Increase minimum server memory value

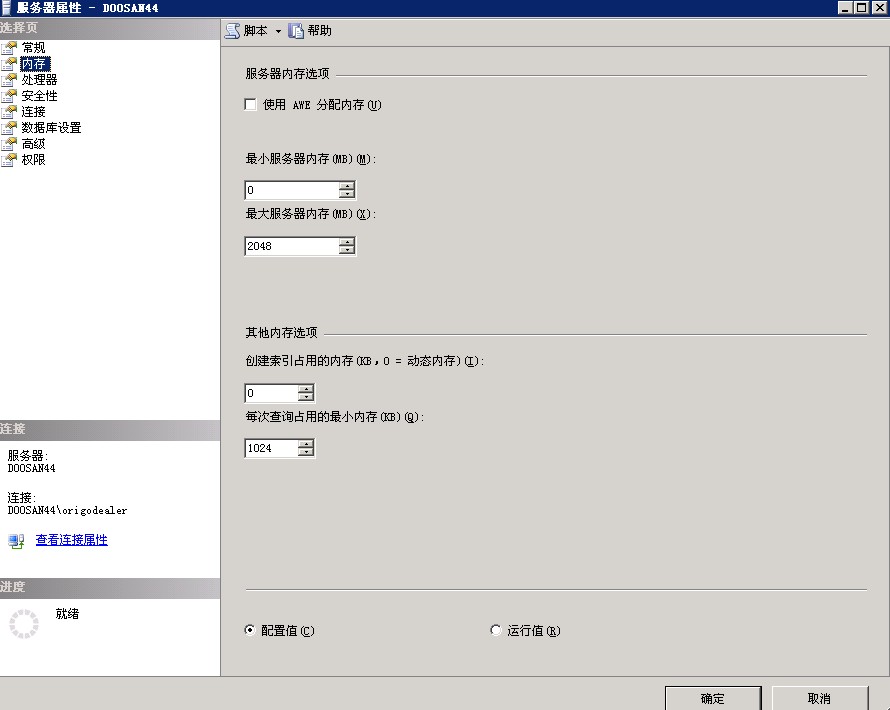coord(347,186)
